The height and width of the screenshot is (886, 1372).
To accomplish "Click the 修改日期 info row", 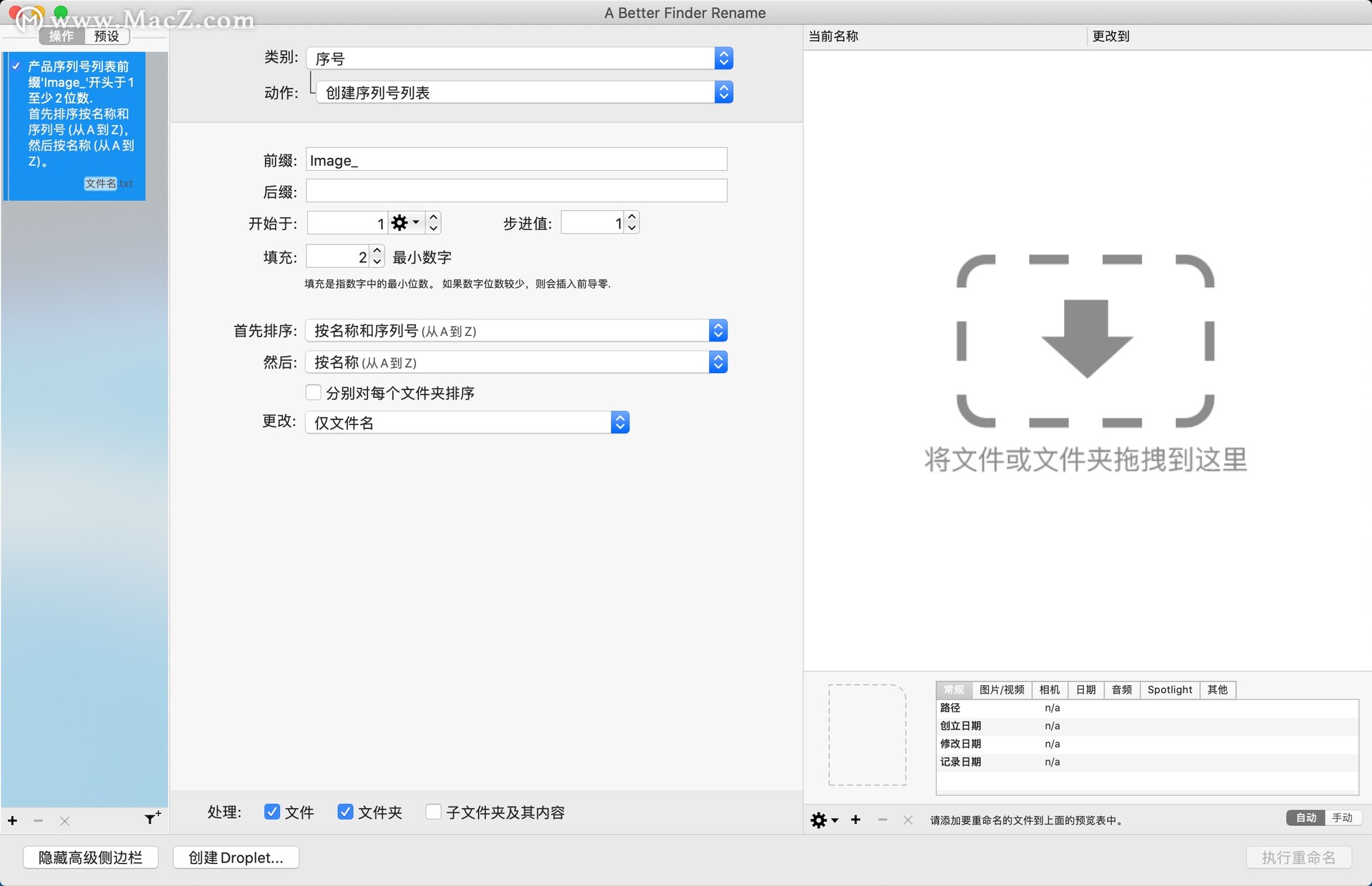I will click(x=1147, y=744).
